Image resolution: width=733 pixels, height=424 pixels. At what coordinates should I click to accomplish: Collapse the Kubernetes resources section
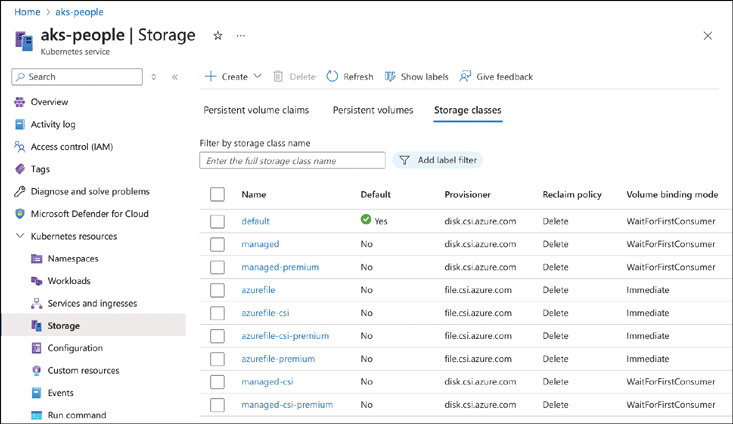point(20,236)
